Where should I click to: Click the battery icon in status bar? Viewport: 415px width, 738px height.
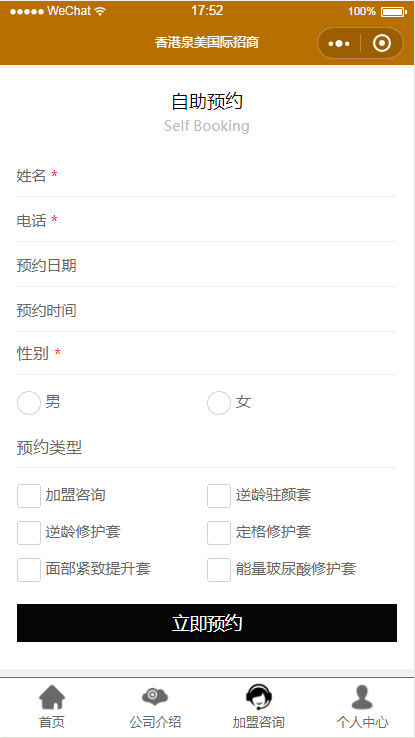(x=393, y=12)
